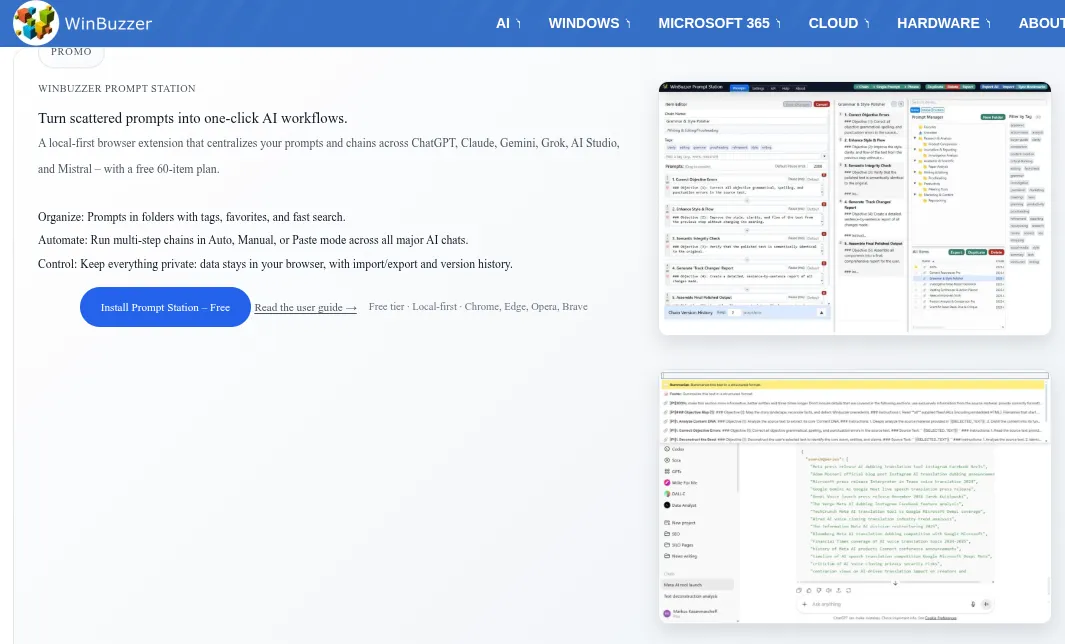The width and height of the screenshot is (1065, 644).
Task: Expand the CLOUD navigation dropdown
Action: click(839, 23)
